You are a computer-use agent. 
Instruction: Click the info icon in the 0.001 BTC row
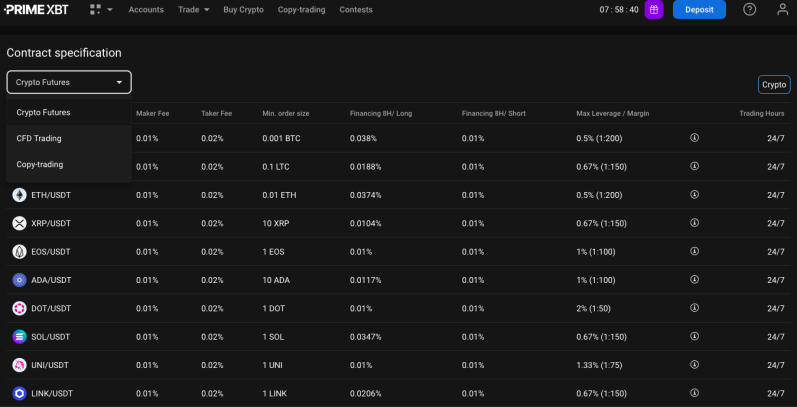coord(694,138)
